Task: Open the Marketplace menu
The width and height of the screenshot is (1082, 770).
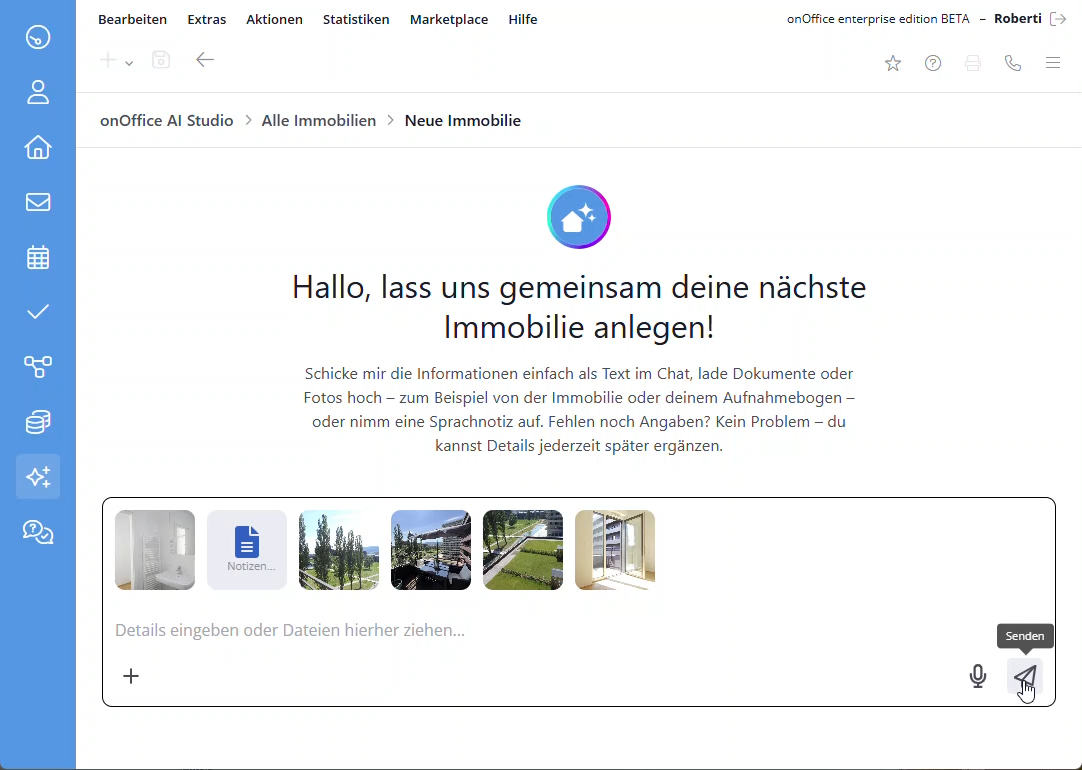Action: 449,19
